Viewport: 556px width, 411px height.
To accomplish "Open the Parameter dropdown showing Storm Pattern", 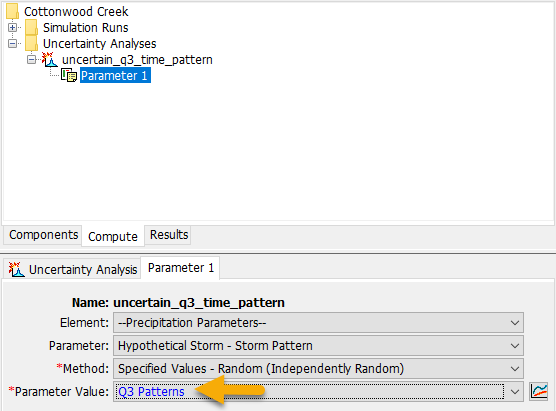I will click(318, 346).
